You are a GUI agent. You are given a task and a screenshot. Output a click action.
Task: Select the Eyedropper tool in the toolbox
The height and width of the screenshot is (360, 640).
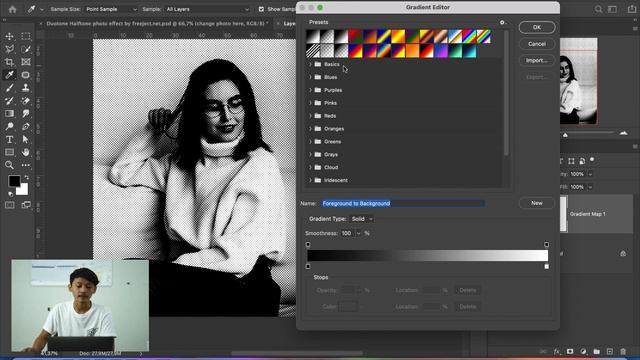click(9, 75)
